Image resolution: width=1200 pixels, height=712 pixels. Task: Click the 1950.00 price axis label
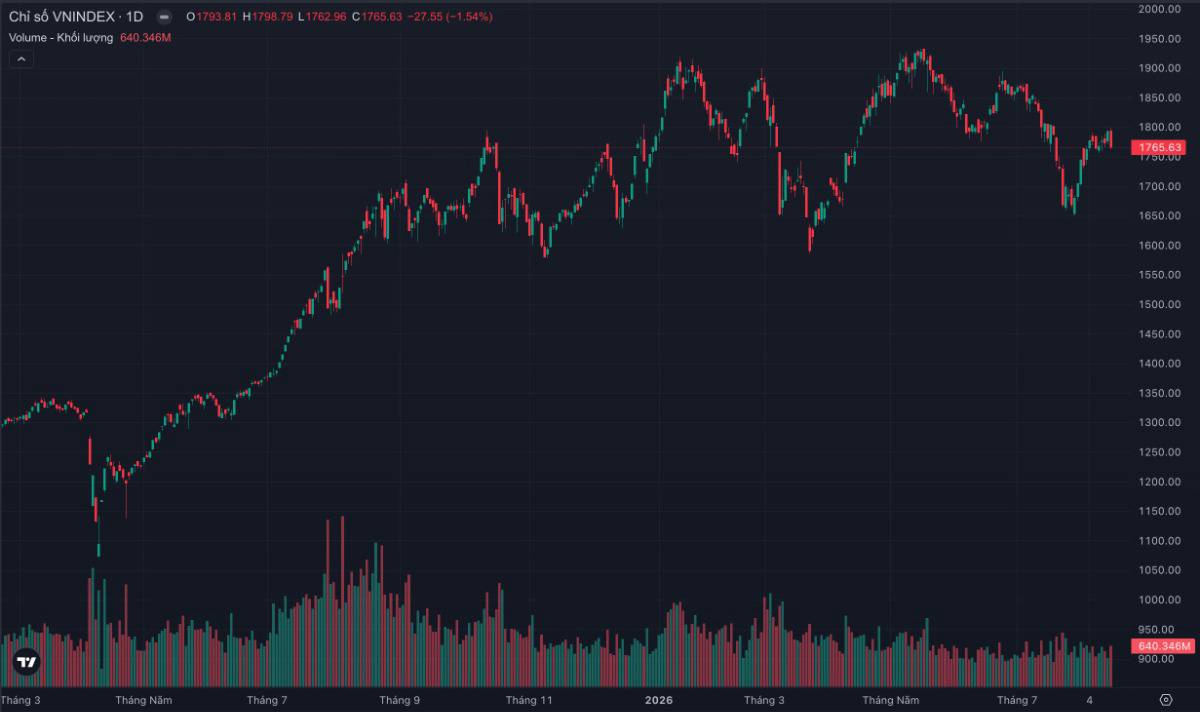point(1160,39)
